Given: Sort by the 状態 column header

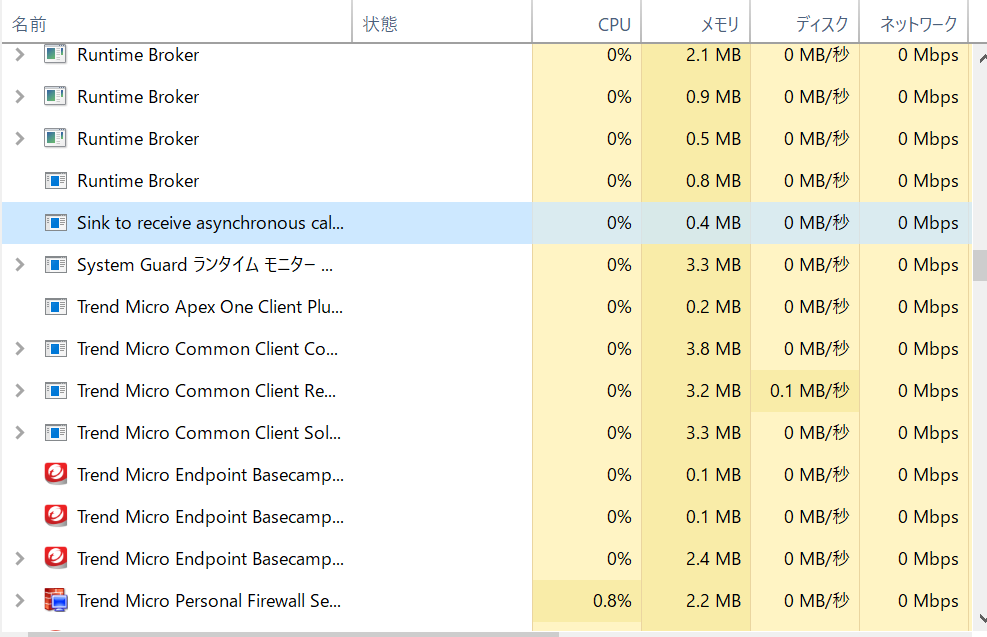Looking at the screenshot, I should click(442, 24).
